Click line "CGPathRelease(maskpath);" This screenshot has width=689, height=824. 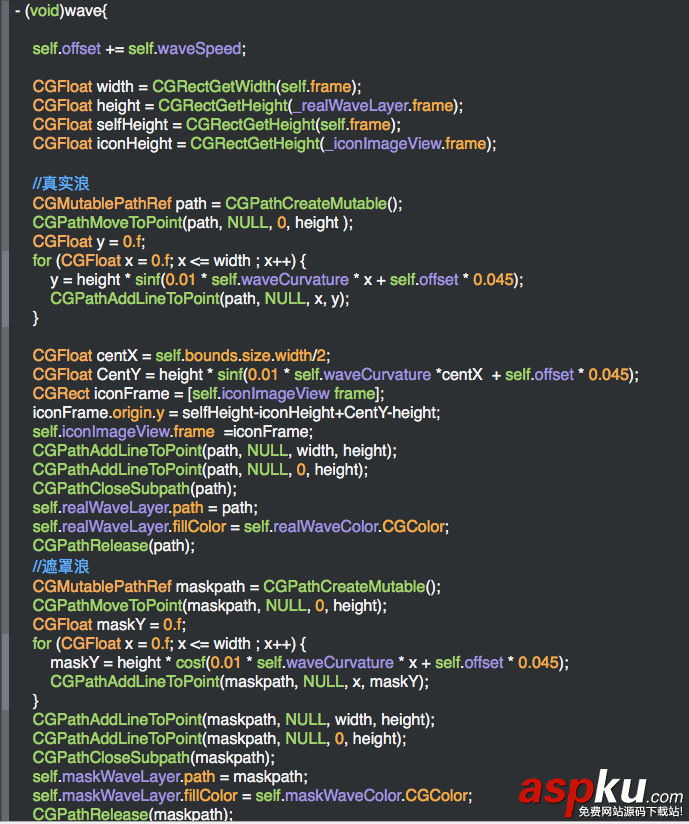click(133, 815)
